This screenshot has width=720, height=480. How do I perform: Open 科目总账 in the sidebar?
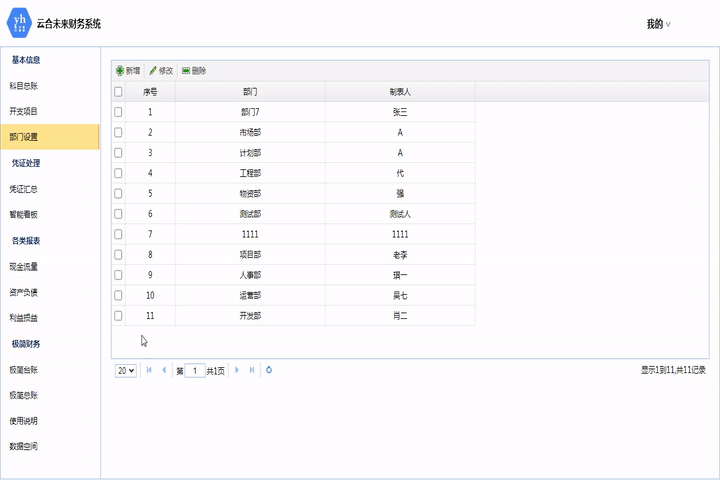pos(24,86)
